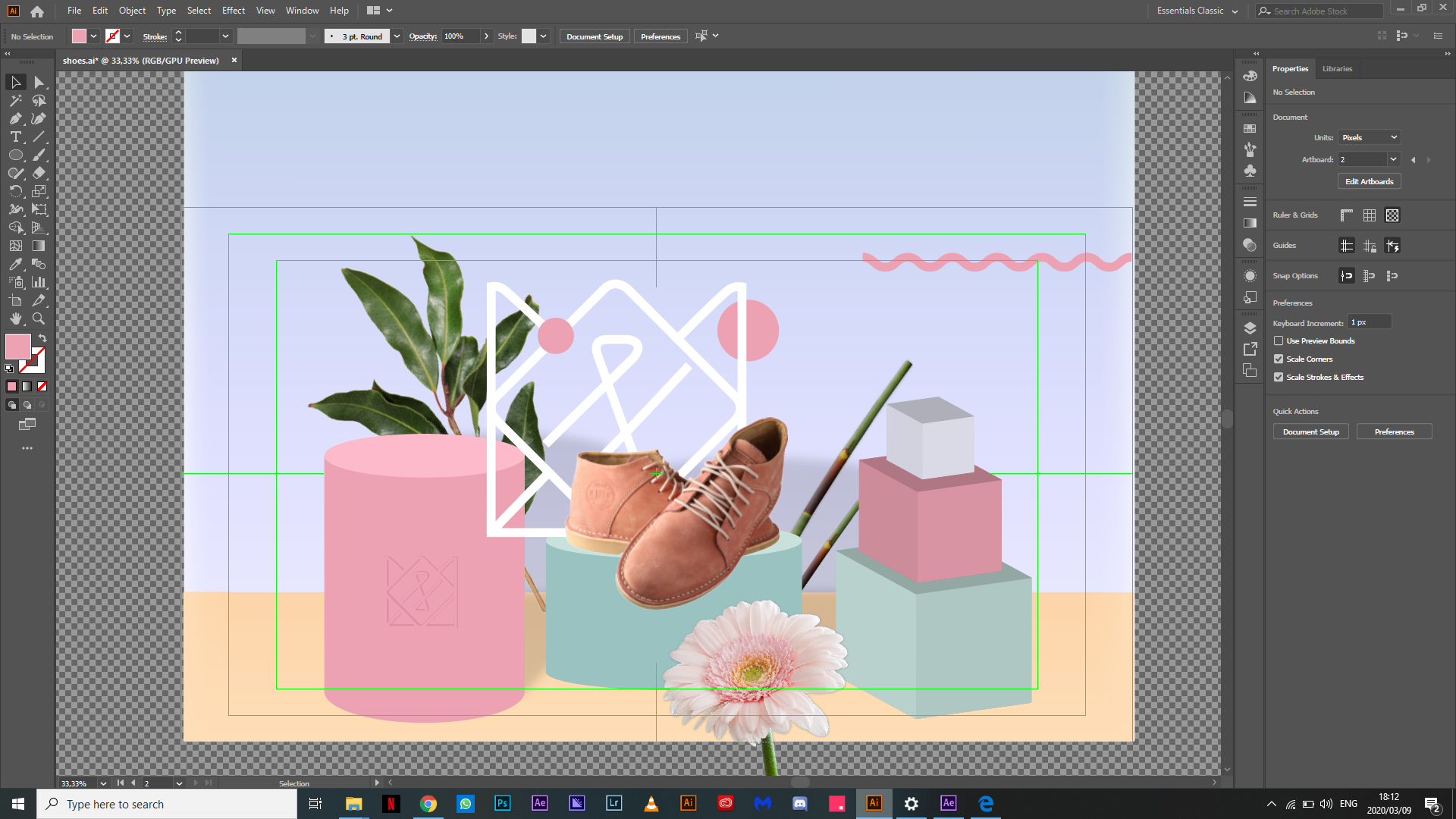Select the Eyedropper tool
This screenshot has width=1456, height=819.
[15, 264]
